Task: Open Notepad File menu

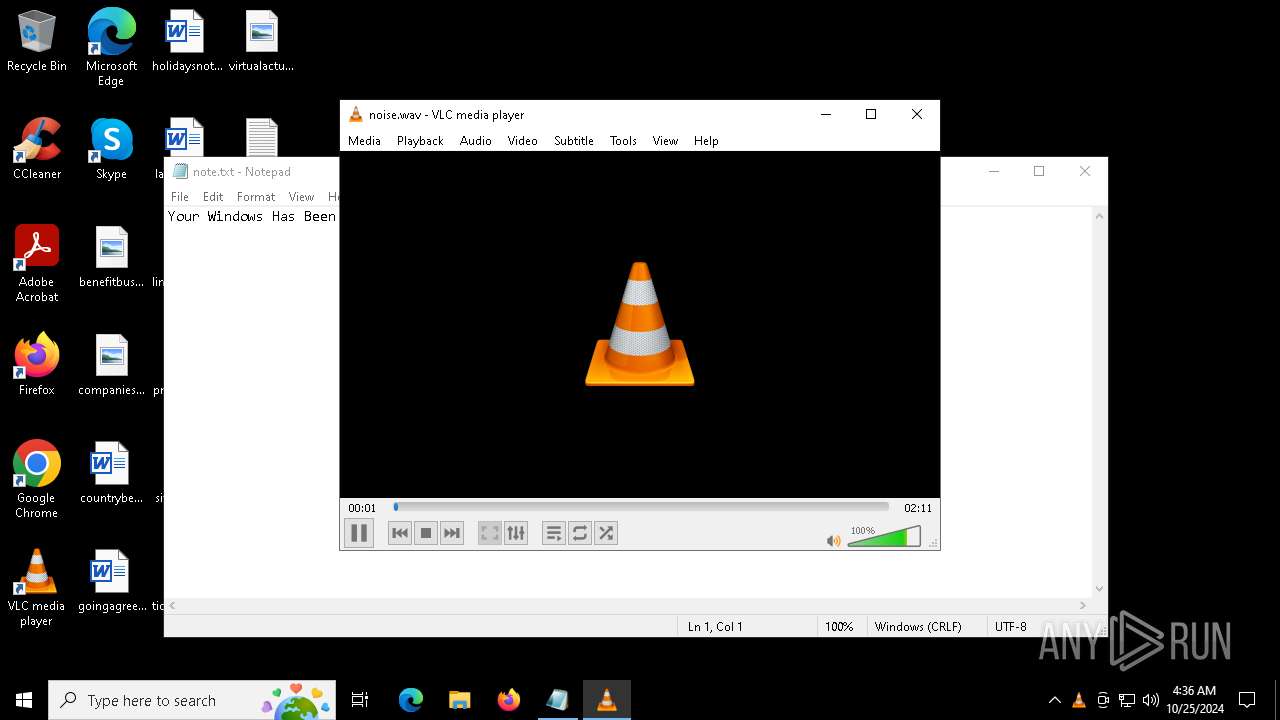Action: pos(180,197)
